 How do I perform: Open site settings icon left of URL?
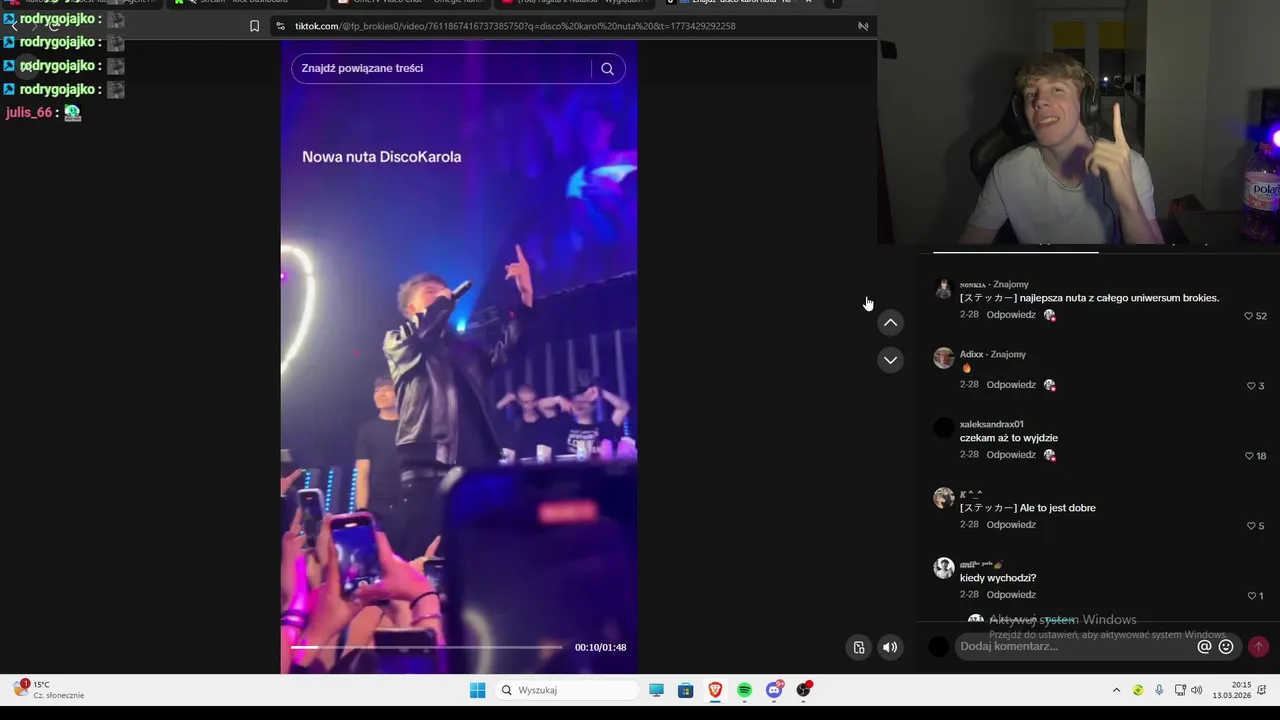280,26
